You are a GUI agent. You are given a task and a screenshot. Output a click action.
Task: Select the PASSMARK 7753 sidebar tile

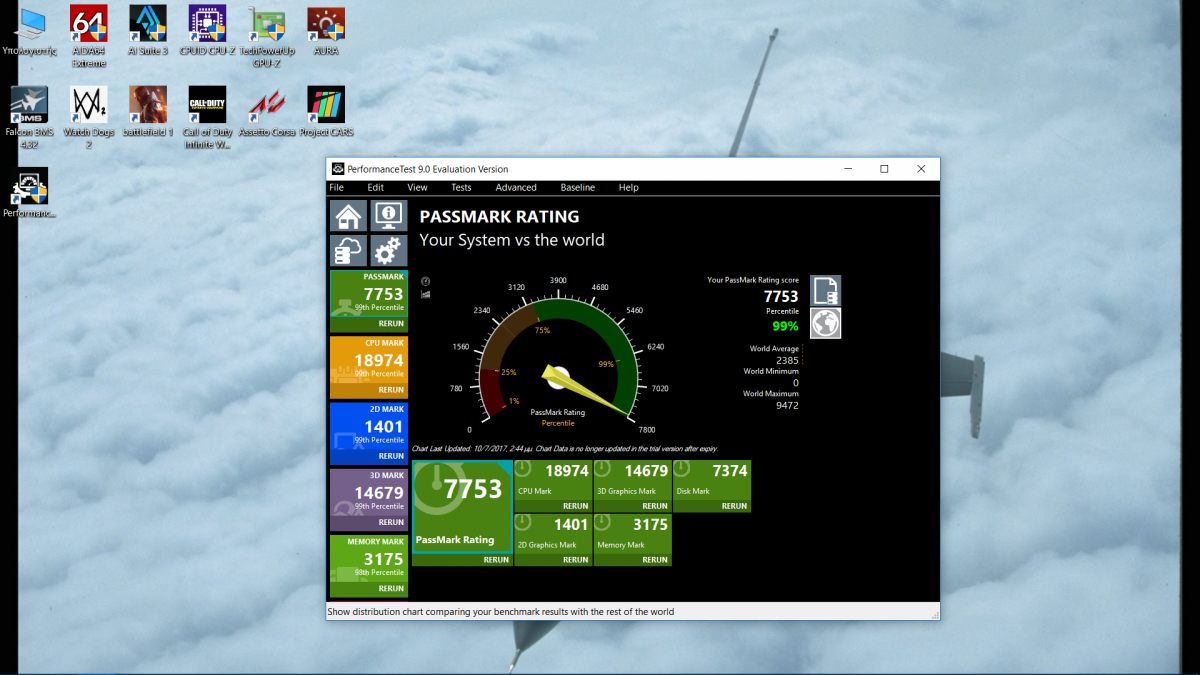[x=369, y=294]
